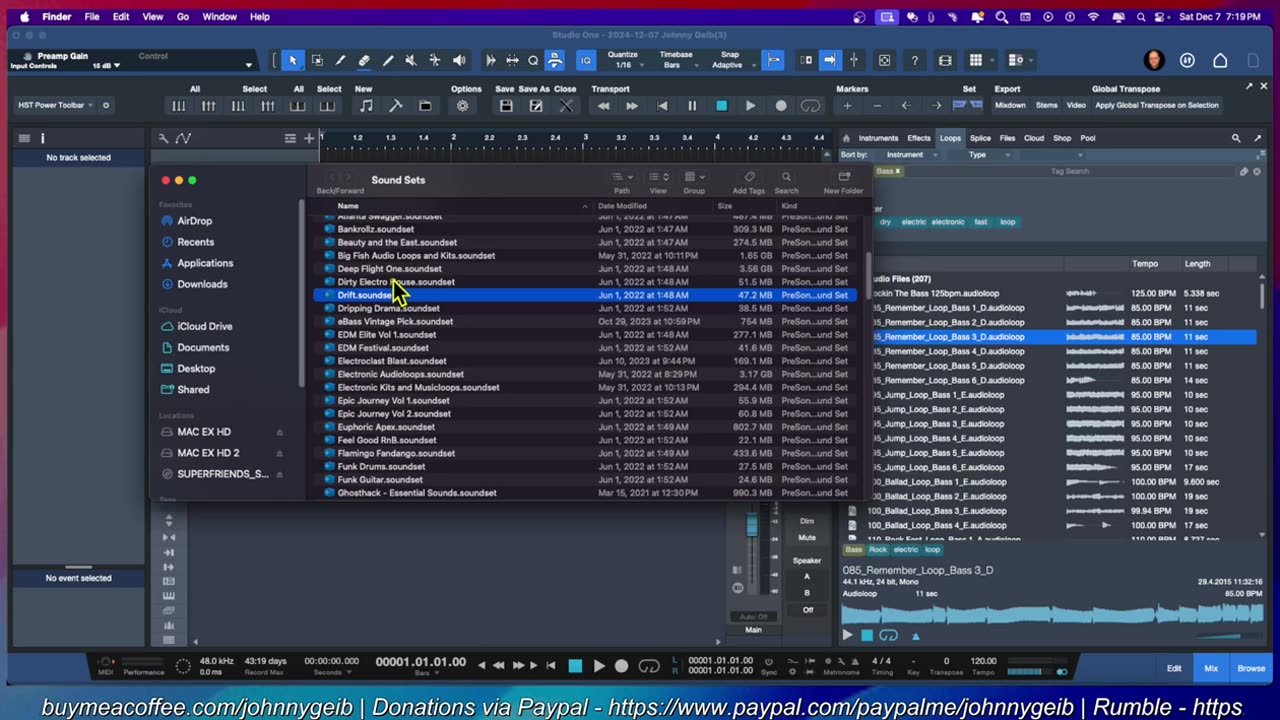Select Drift.soundset file row
Screen dimensions: 1280x720
pyautogui.click(x=584, y=295)
